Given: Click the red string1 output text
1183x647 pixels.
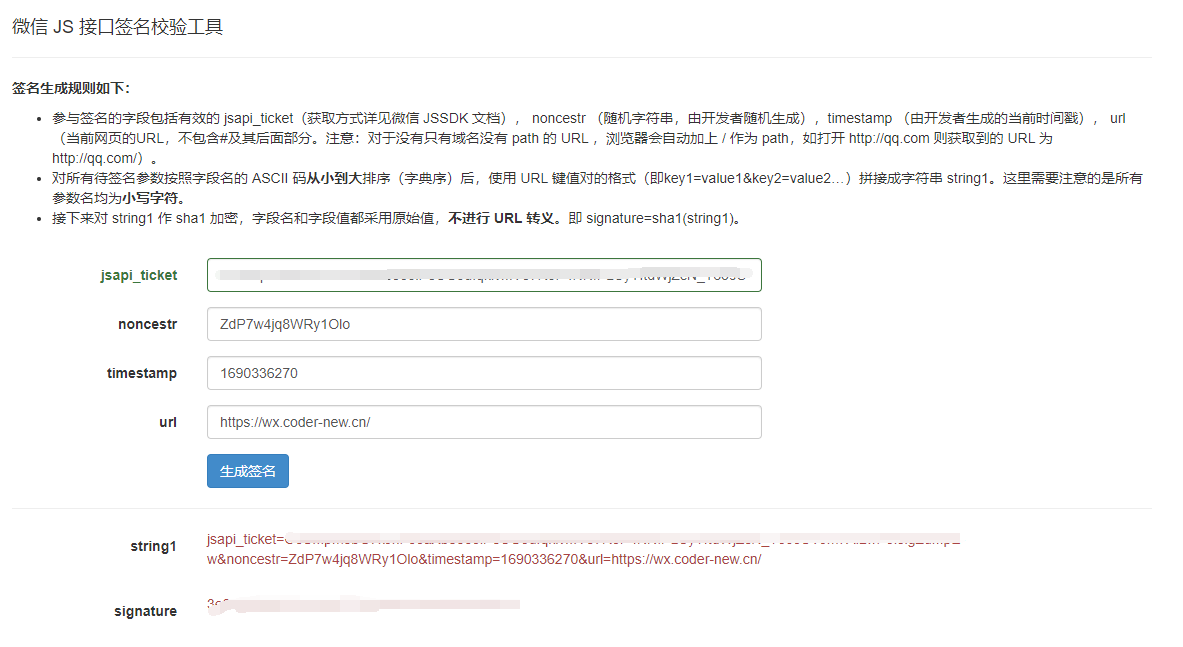Looking at the screenshot, I should (484, 559).
